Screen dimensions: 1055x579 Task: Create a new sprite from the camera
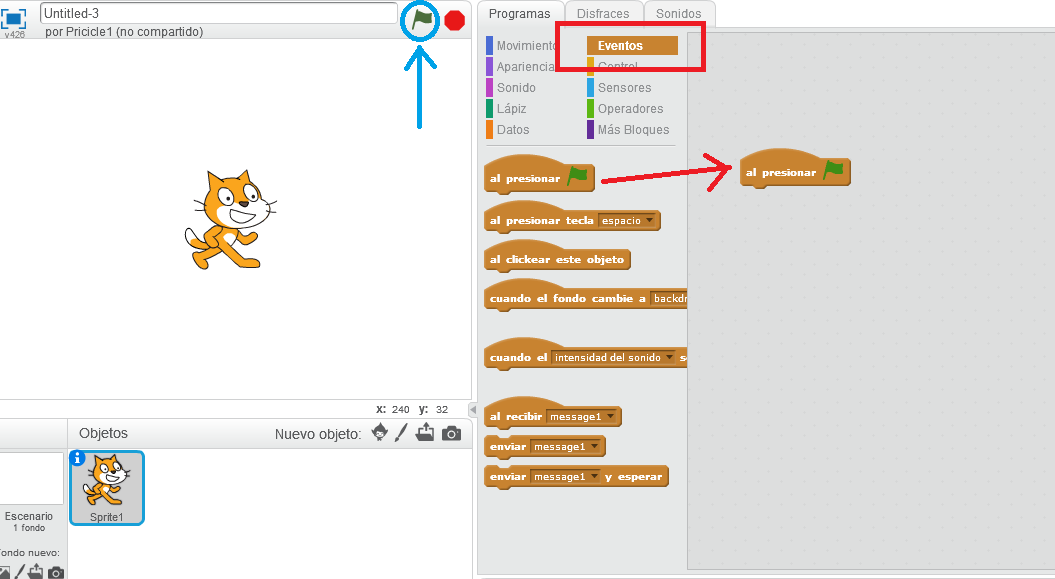click(451, 434)
